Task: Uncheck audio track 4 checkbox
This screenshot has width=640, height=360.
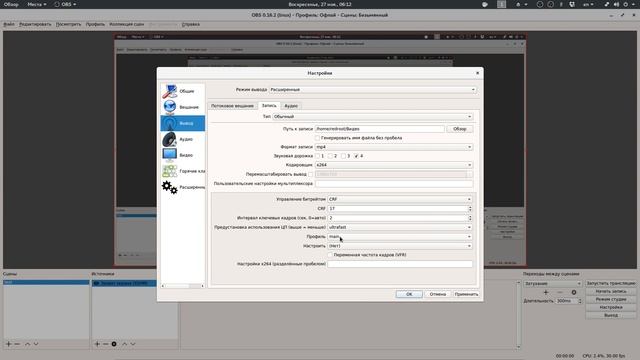Action: tap(356, 156)
